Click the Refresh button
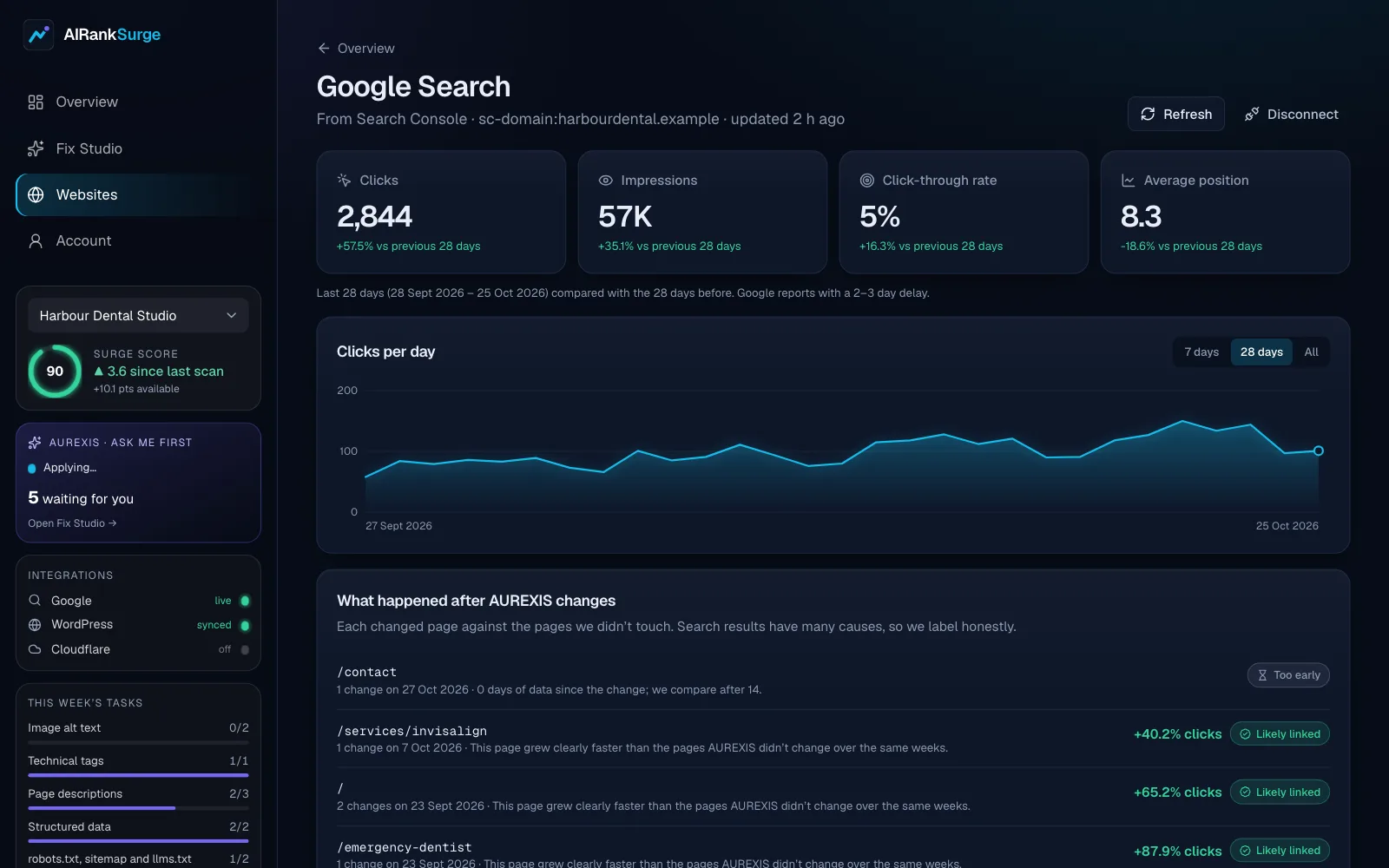 pos(1175,114)
